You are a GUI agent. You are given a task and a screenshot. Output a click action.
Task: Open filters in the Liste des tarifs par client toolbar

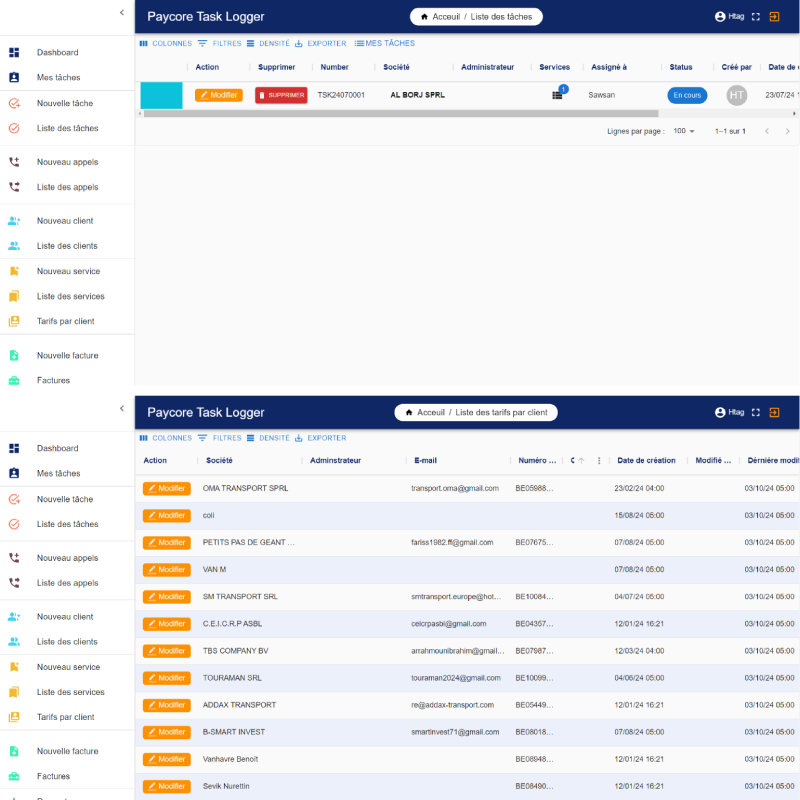pos(219,438)
